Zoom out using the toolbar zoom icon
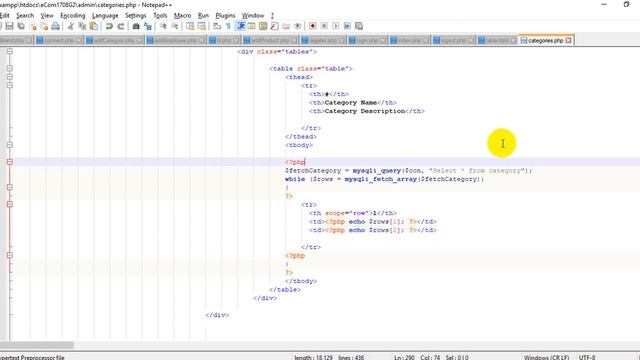The width and height of the screenshot is (640, 360). (x=174, y=26)
